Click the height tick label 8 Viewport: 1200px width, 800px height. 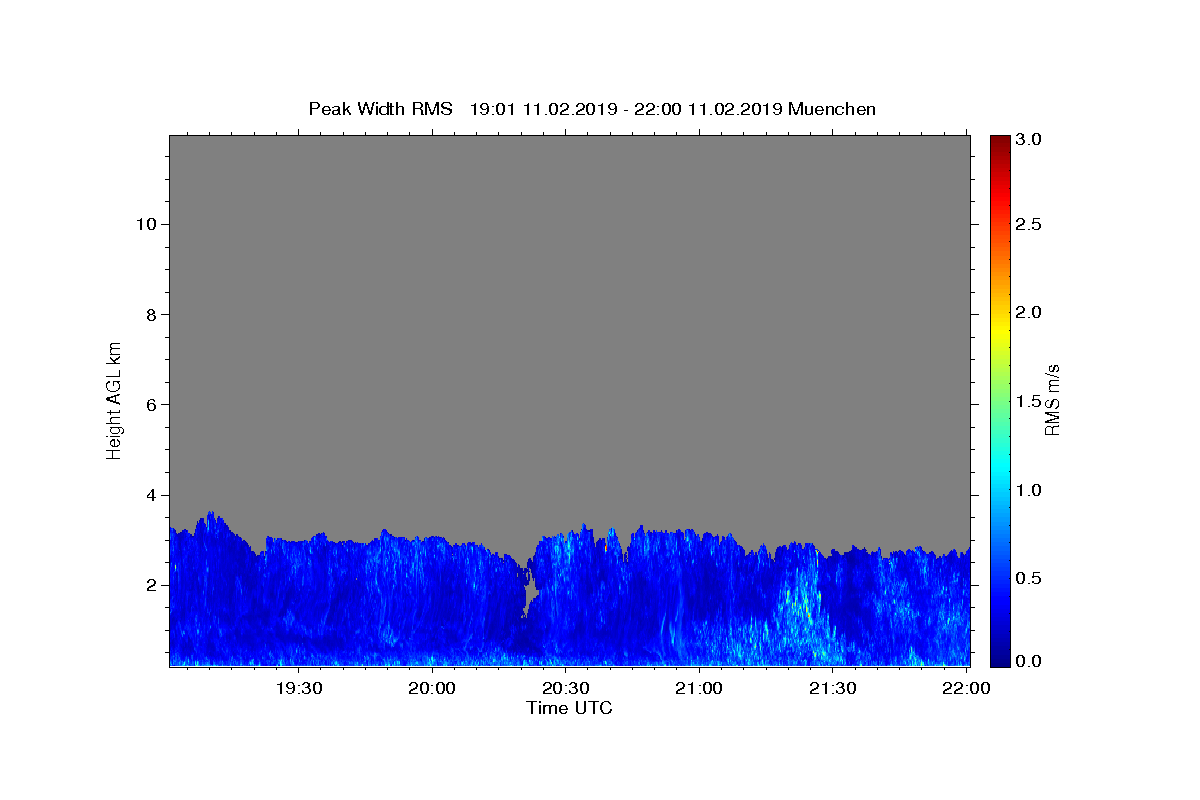(x=149, y=314)
